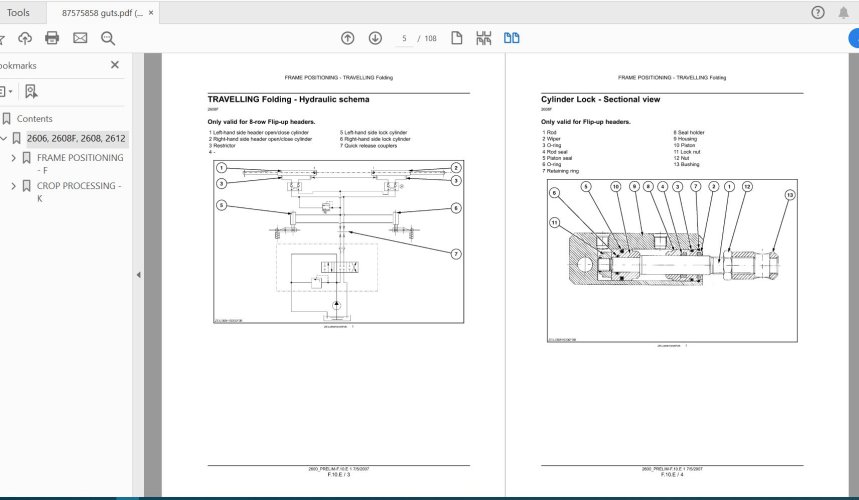Open the search magnifier tool
Image resolution: width=859 pixels, height=500 pixels.
click(108, 38)
